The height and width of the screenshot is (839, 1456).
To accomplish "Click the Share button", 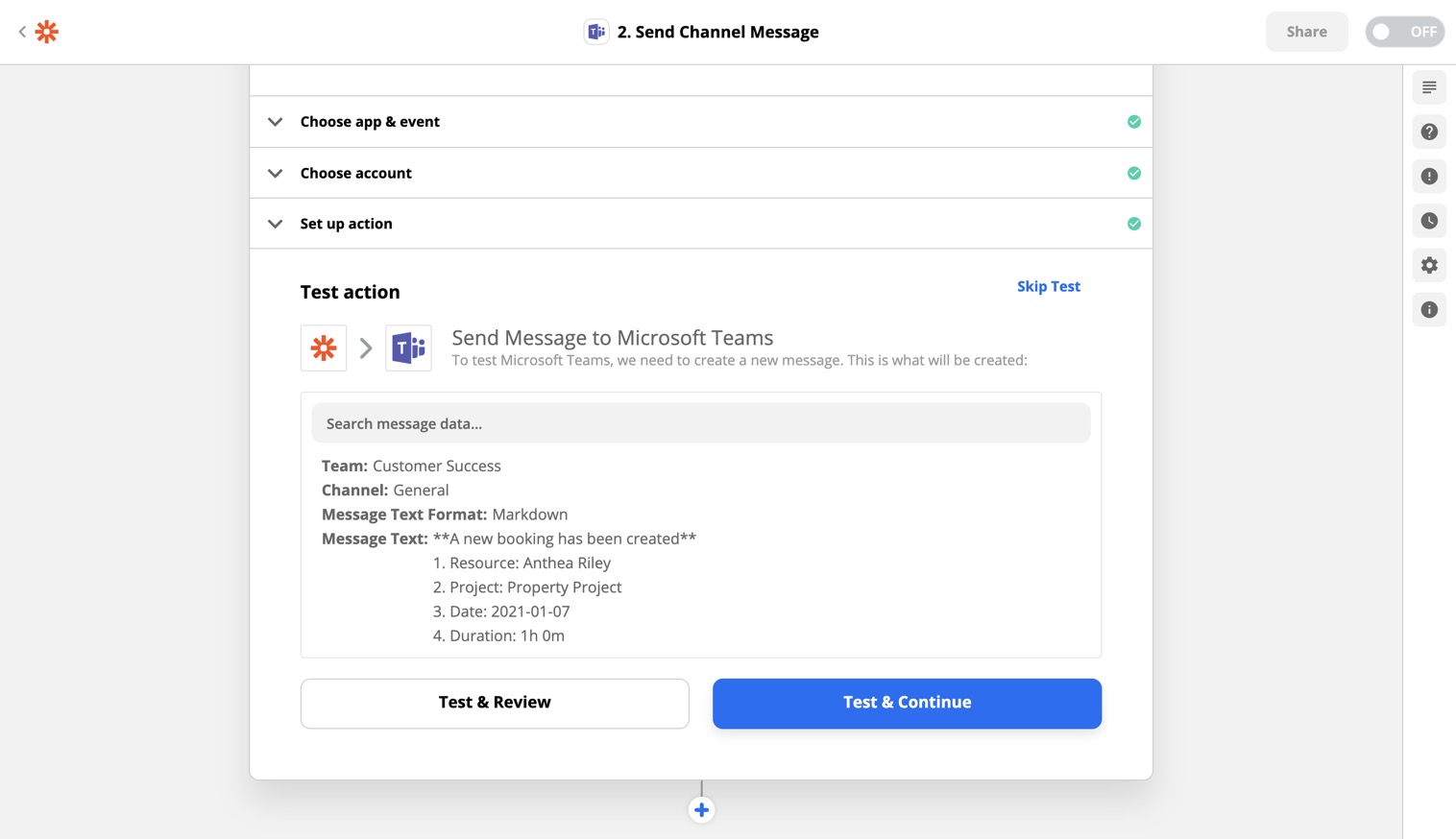I will pos(1306,32).
